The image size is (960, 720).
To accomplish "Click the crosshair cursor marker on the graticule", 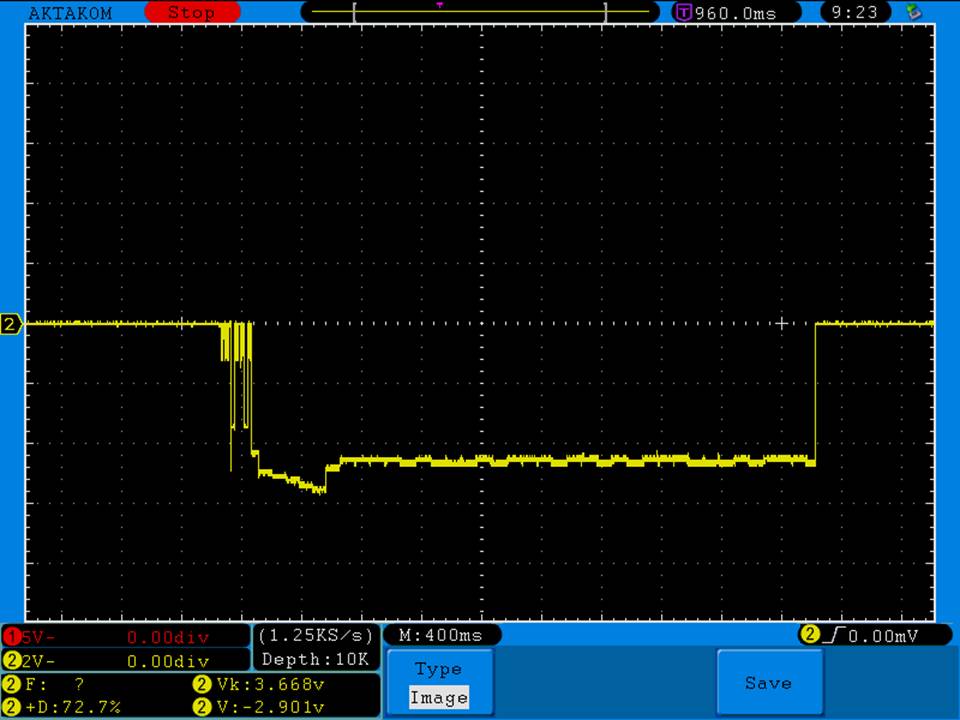I will point(782,323).
